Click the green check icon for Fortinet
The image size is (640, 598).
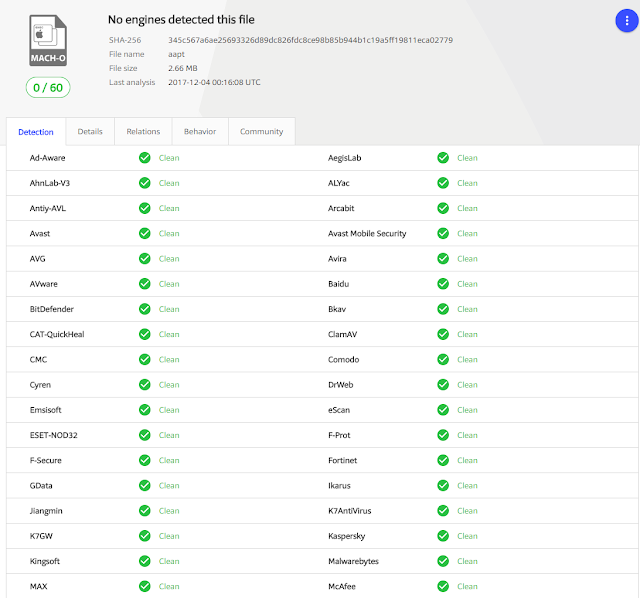pos(443,460)
